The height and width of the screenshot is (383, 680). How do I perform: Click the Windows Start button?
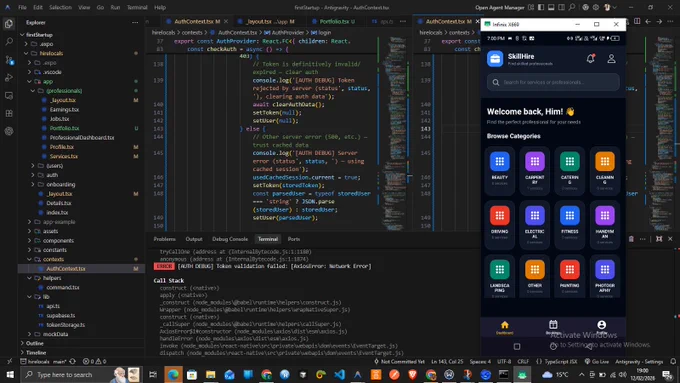(x=10, y=374)
